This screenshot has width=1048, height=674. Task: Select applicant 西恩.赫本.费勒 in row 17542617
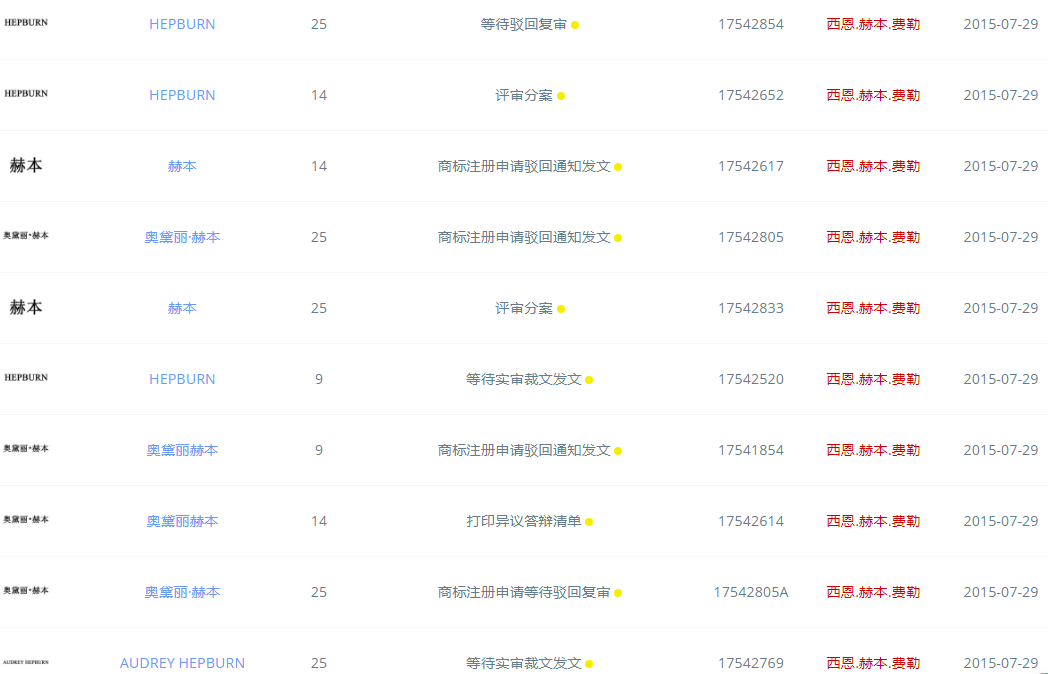[873, 166]
